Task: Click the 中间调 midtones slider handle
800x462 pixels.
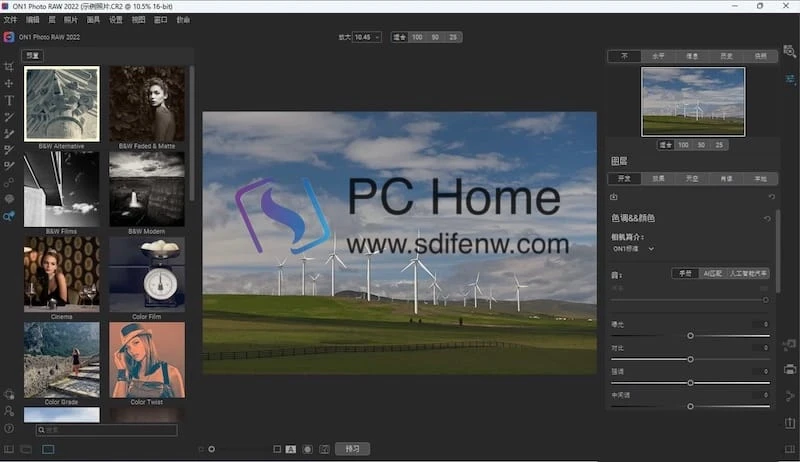Action: [690, 406]
